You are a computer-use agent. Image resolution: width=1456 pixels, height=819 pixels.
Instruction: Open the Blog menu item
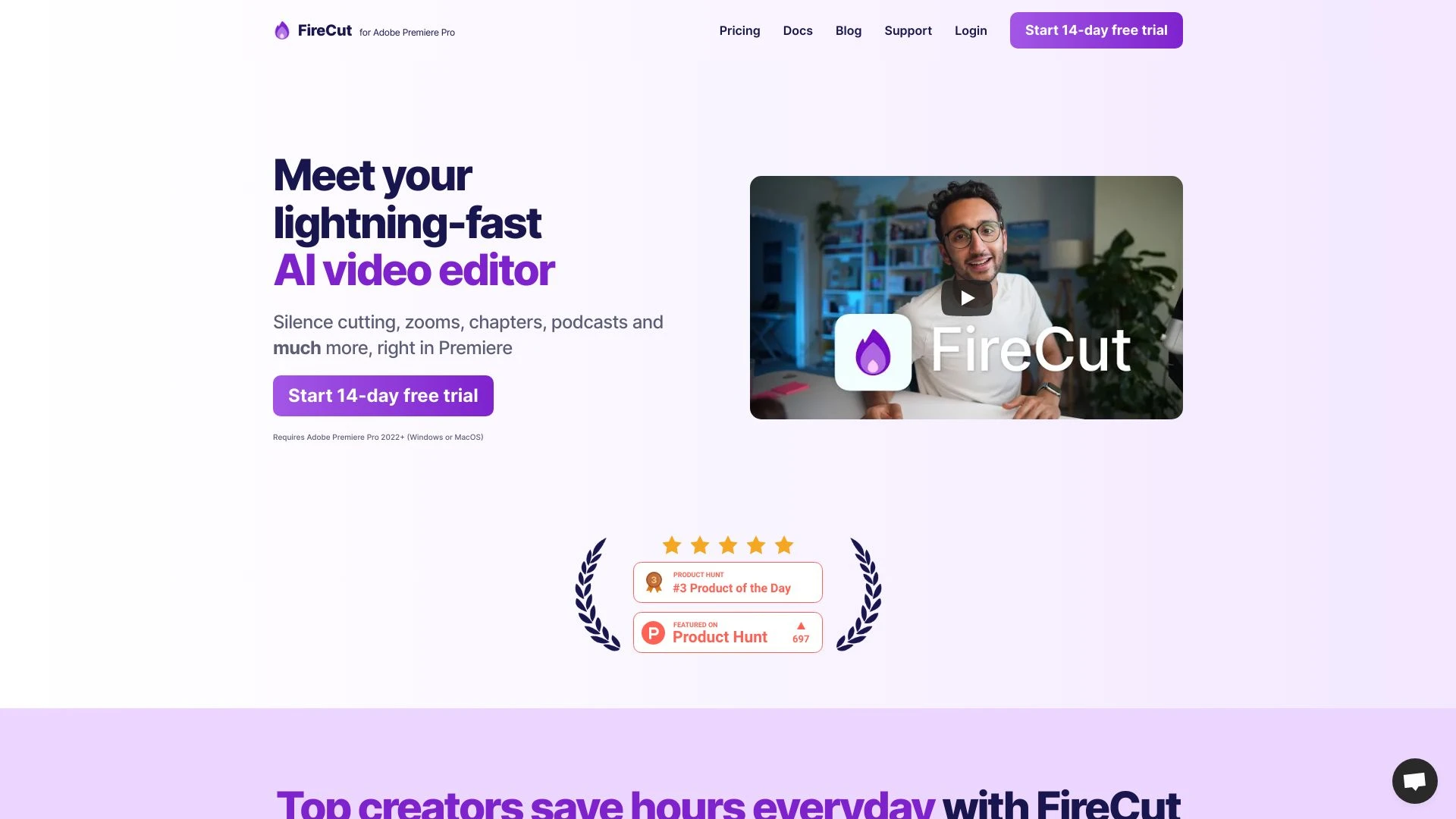848,30
